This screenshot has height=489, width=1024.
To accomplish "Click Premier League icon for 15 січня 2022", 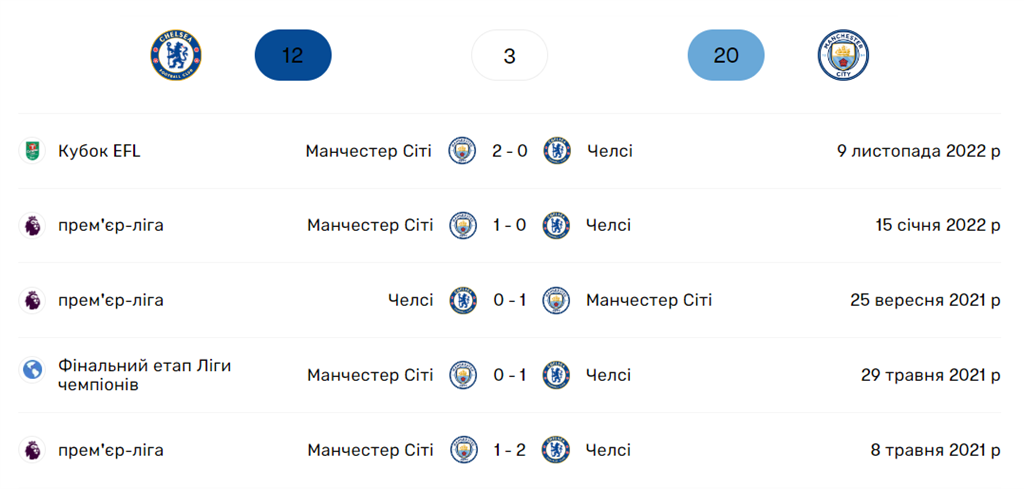I will (33, 225).
